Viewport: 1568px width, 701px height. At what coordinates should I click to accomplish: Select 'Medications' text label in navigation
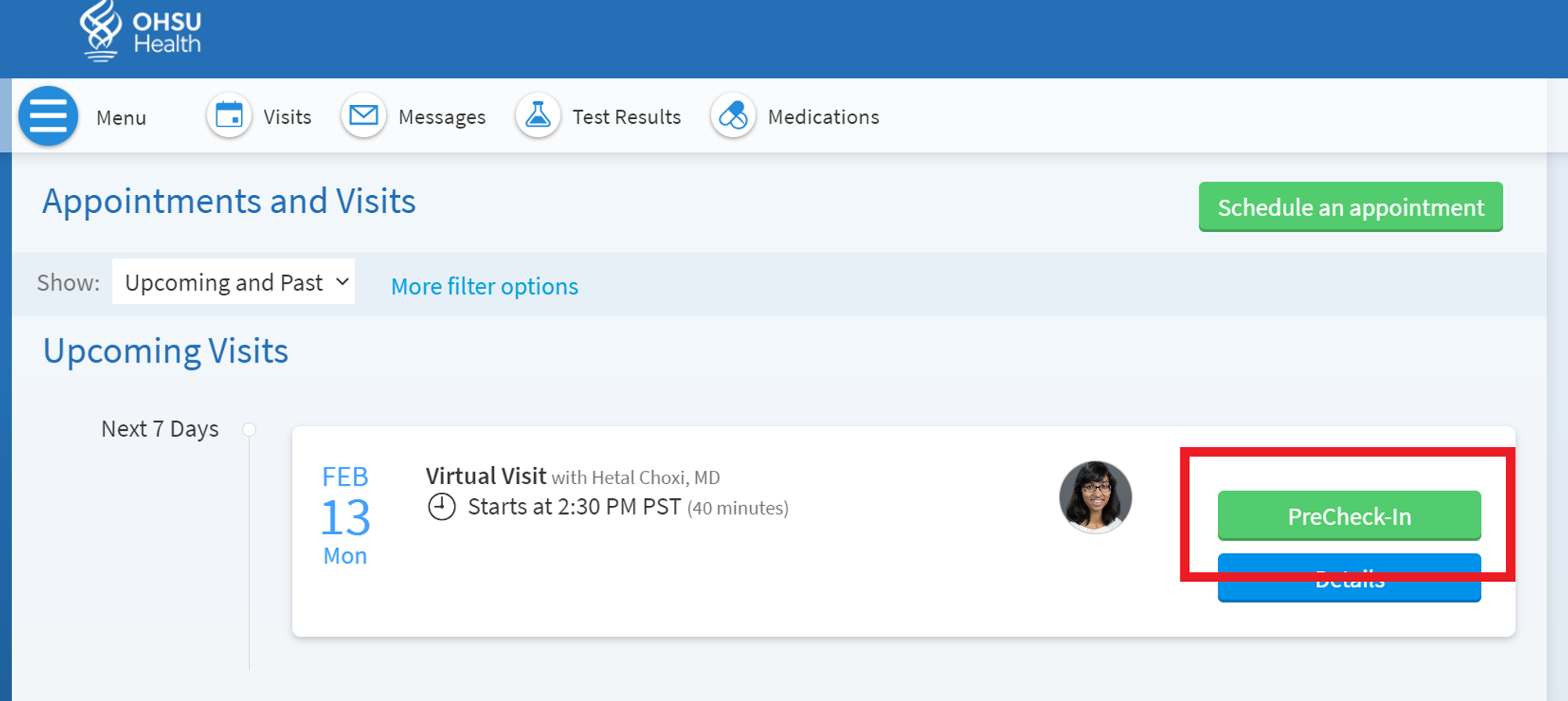tap(823, 117)
